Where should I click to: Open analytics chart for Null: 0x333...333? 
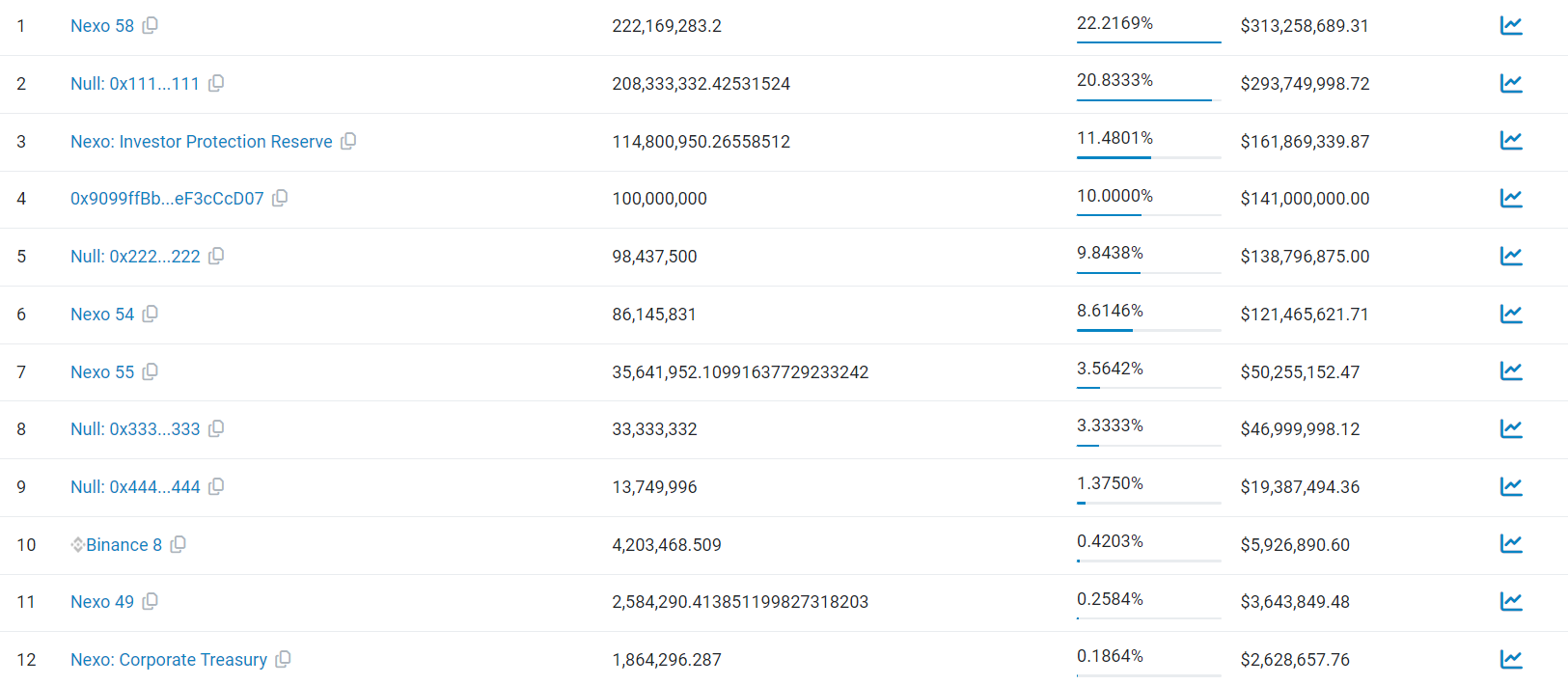click(x=1511, y=428)
